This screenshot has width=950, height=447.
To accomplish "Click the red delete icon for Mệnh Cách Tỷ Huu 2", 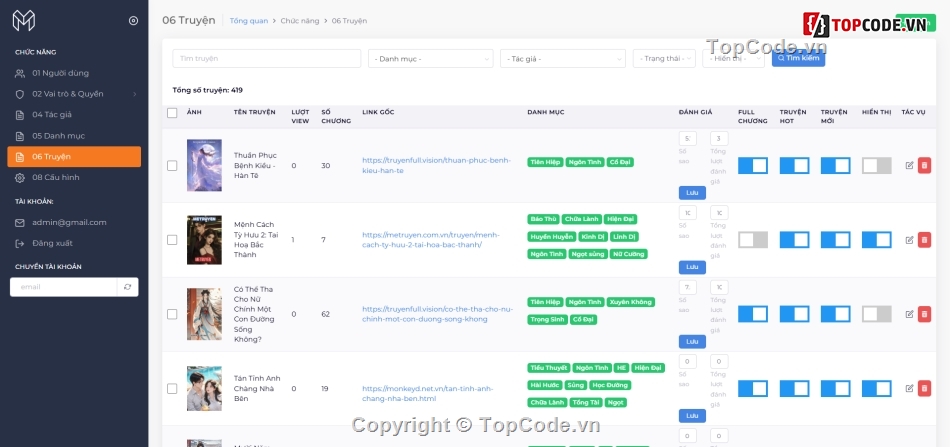I will (924, 240).
